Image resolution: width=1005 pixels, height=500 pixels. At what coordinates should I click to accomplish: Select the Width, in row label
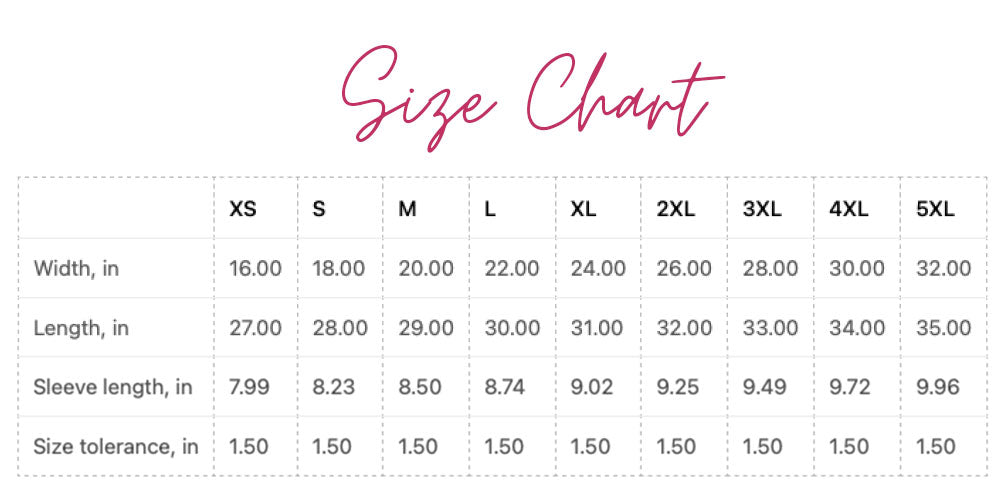76,268
